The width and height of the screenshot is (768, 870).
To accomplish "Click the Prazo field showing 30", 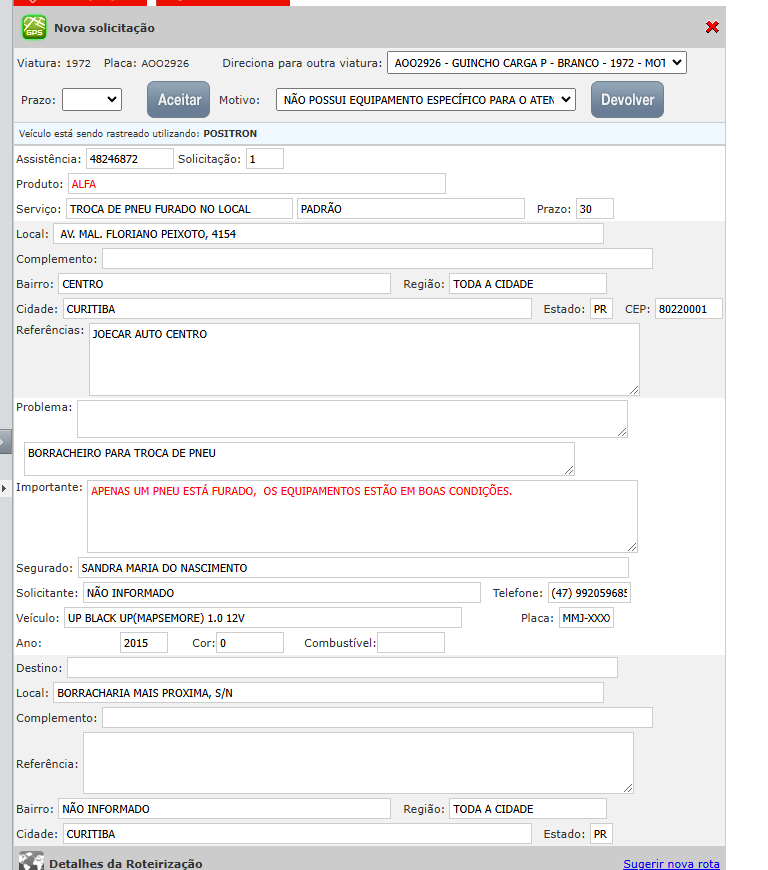I will [595, 209].
